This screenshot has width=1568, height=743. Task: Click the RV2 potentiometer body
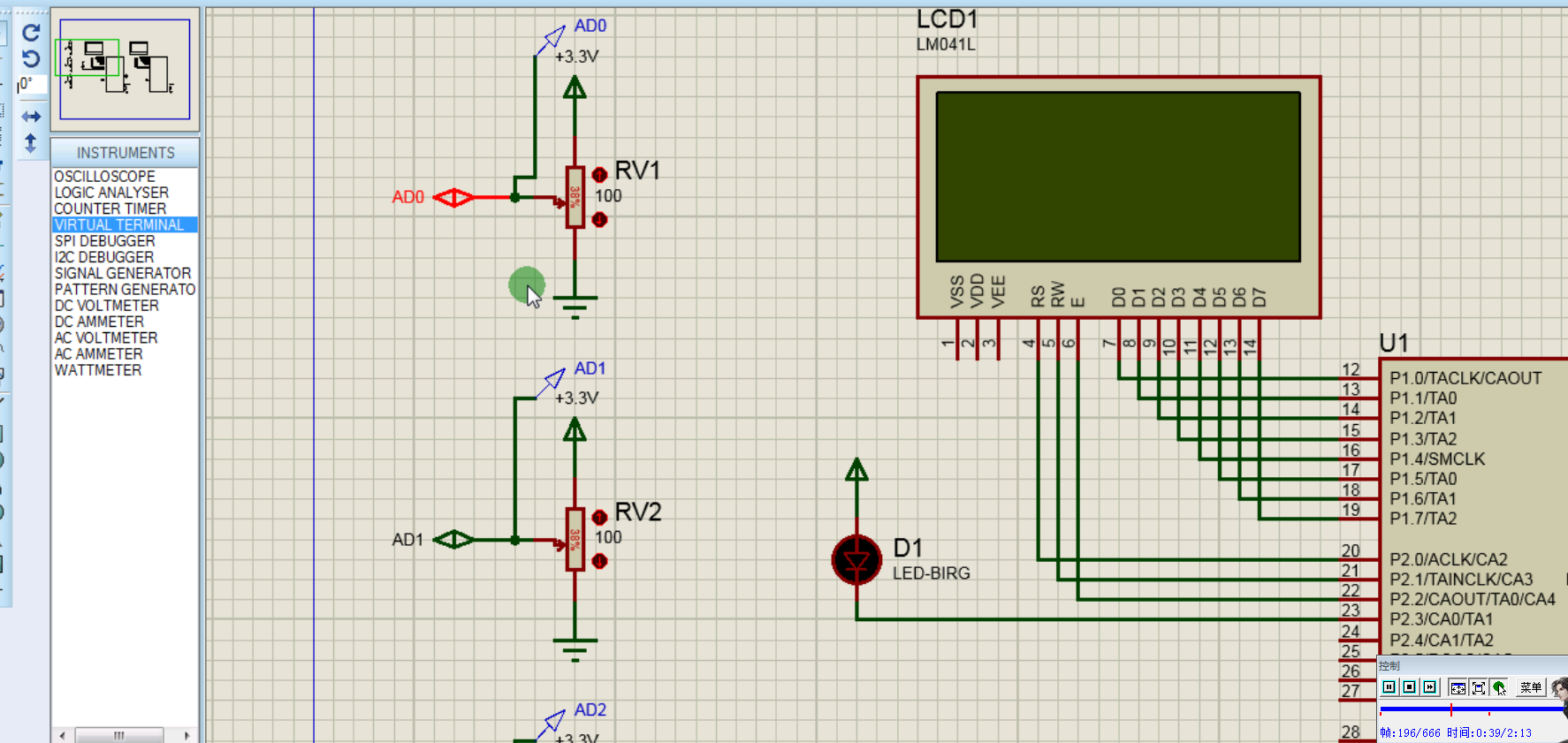pyautogui.click(x=575, y=539)
